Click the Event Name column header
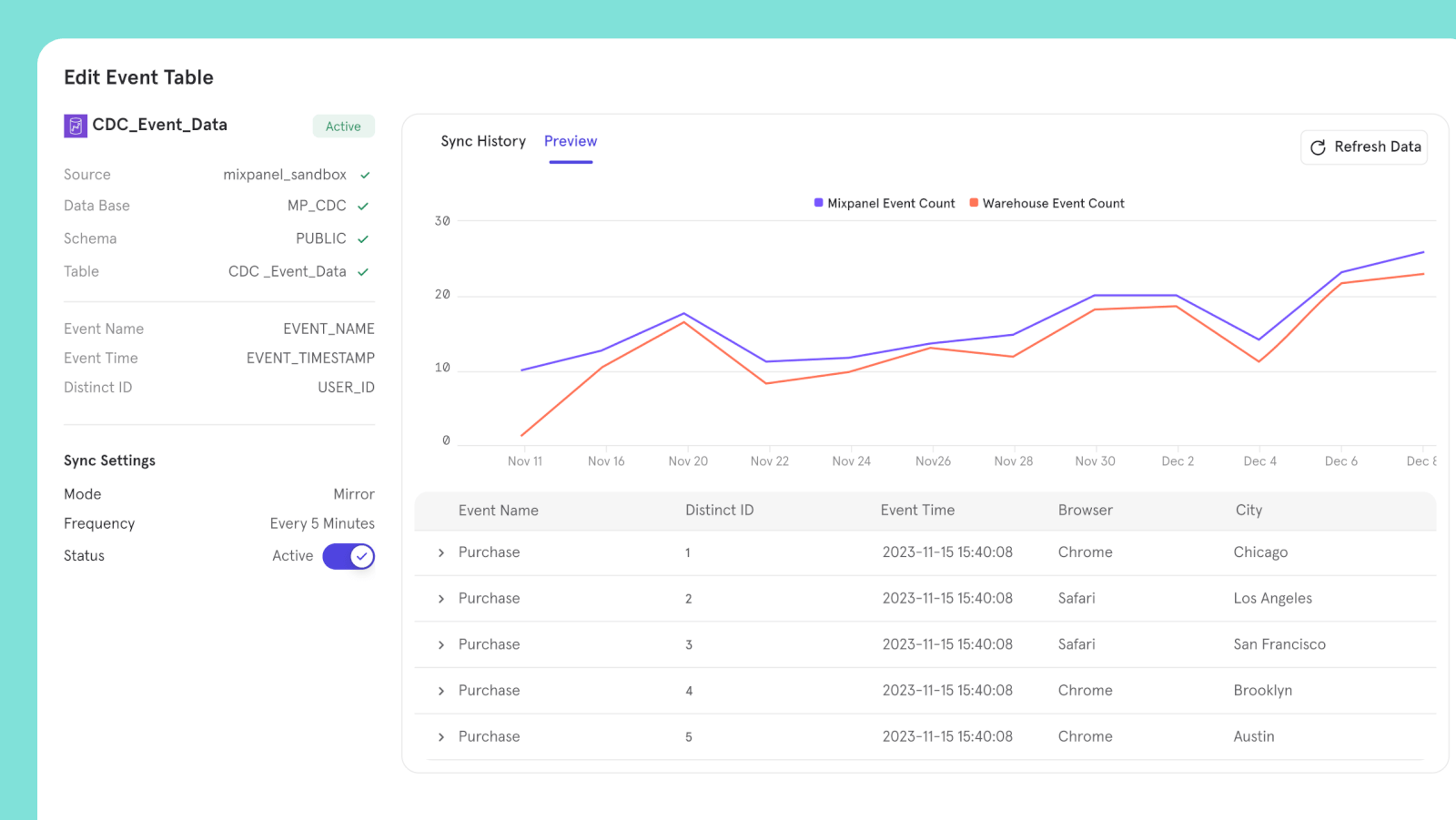Viewport: 1456px width, 820px height. click(x=499, y=511)
